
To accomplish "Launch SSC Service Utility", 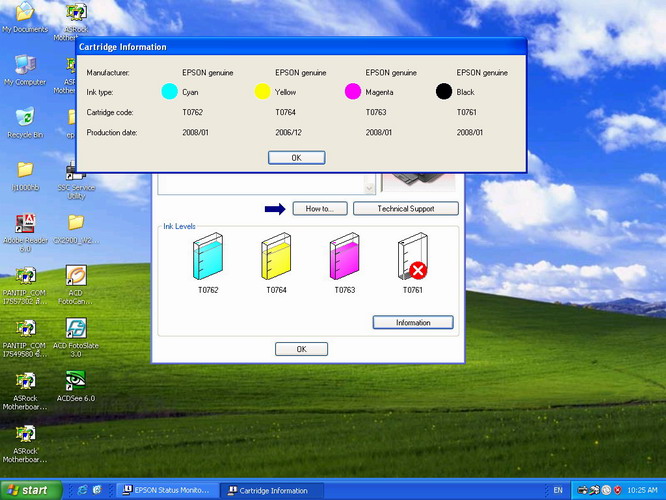I will (x=76, y=181).
